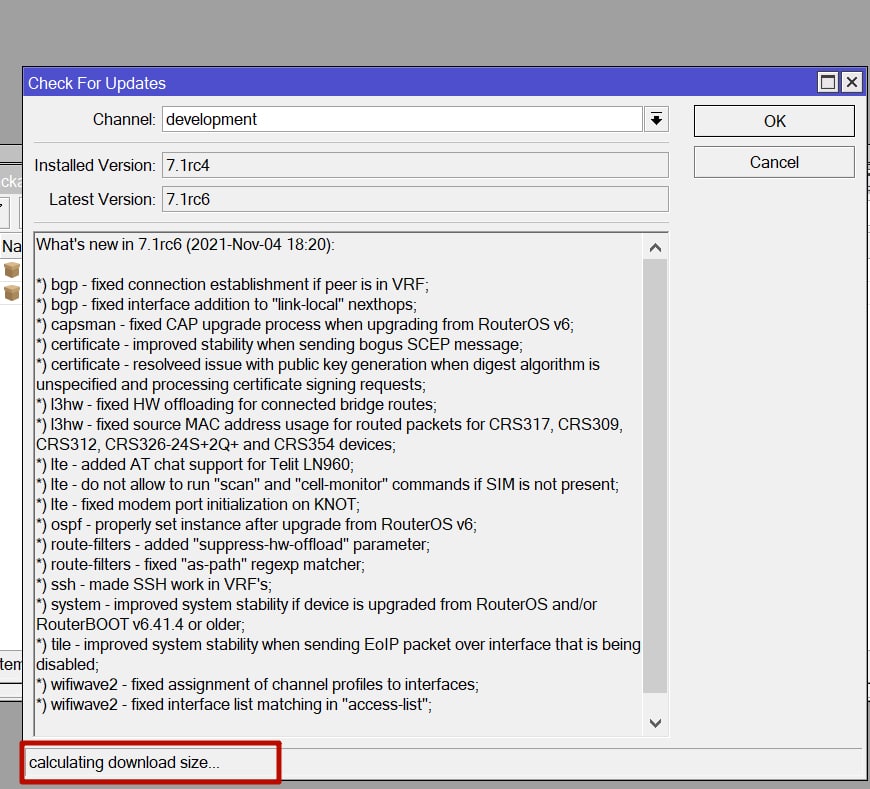Click the "What's new in 7.1rc6" heading line
Viewport: 870px width, 789px height.
185,245
